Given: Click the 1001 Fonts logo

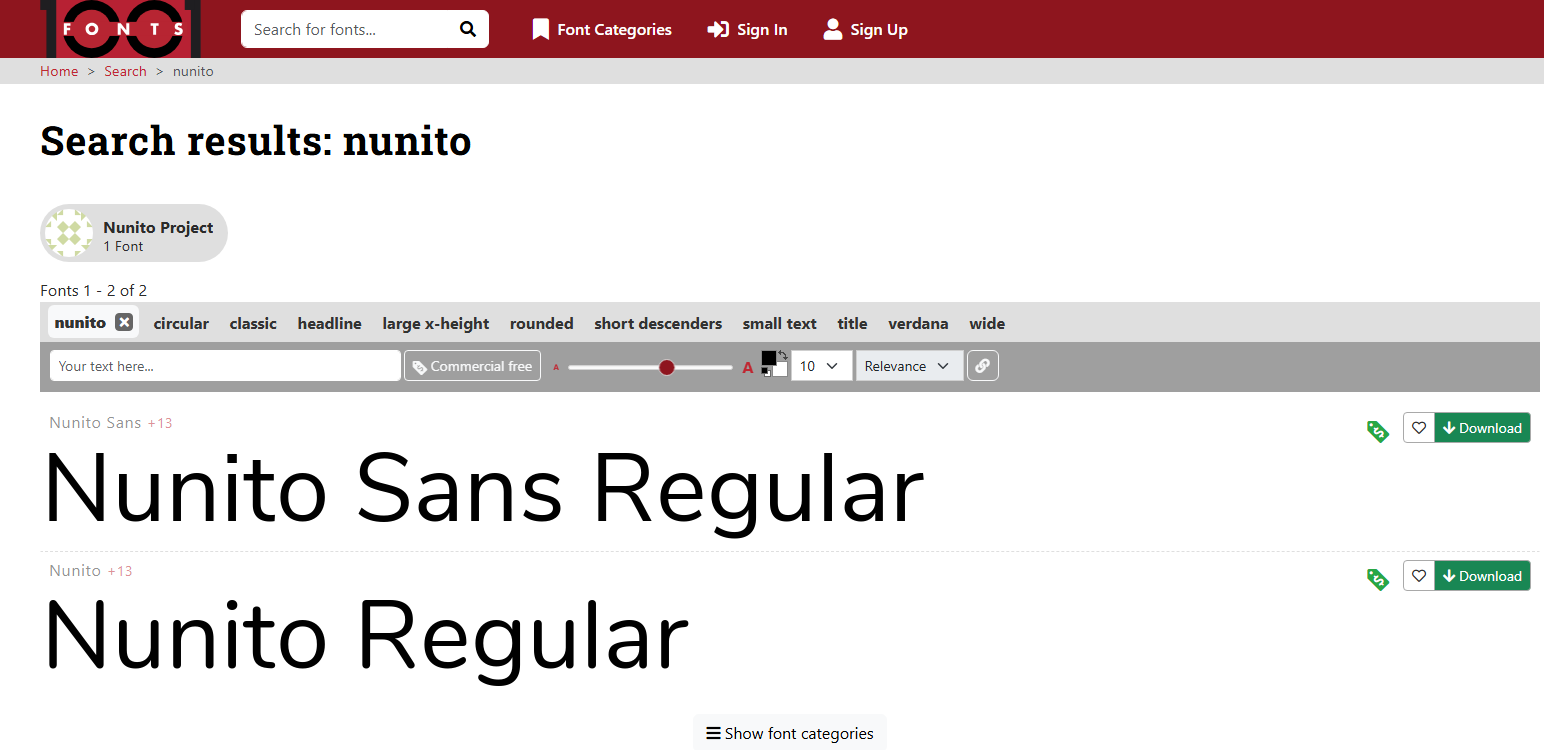Looking at the screenshot, I should (x=121, y=28).
